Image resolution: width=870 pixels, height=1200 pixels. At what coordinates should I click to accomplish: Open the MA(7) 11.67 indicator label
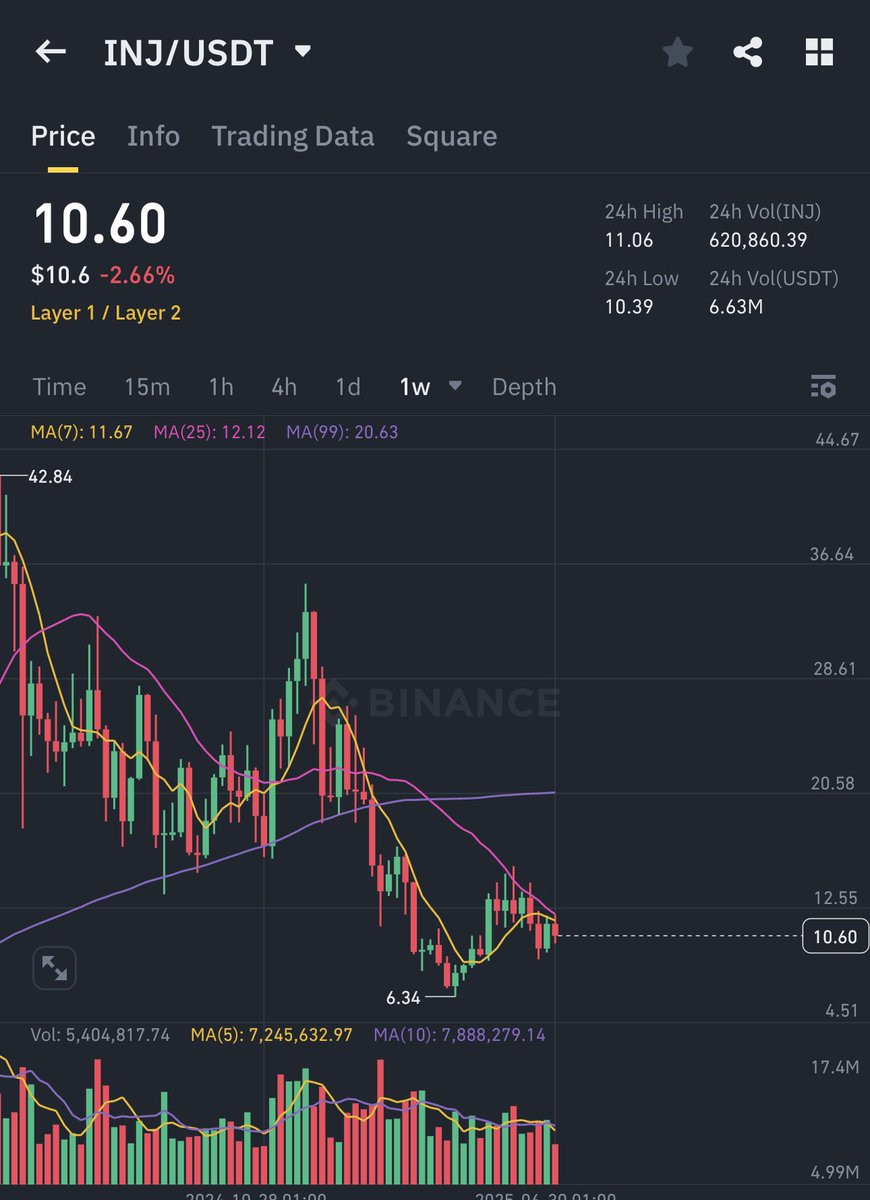[x=82, y=432]
